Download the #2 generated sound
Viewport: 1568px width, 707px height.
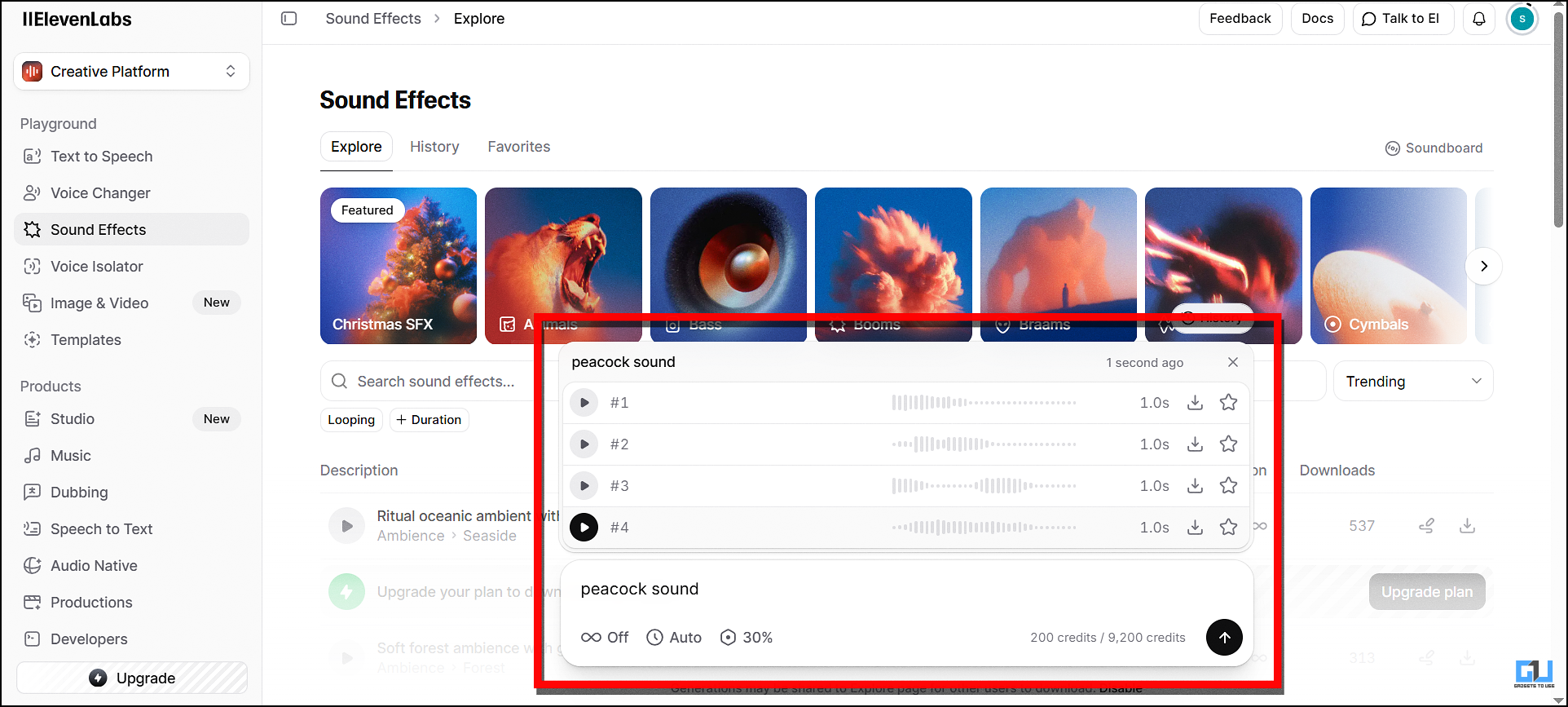[x=1195, y=444]
